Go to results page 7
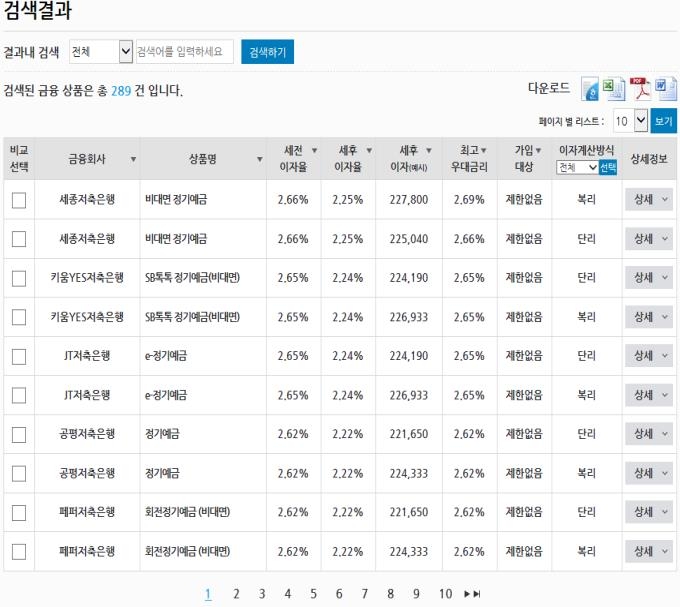The height and width of the screenshot is (607, 680). [365, 594]
